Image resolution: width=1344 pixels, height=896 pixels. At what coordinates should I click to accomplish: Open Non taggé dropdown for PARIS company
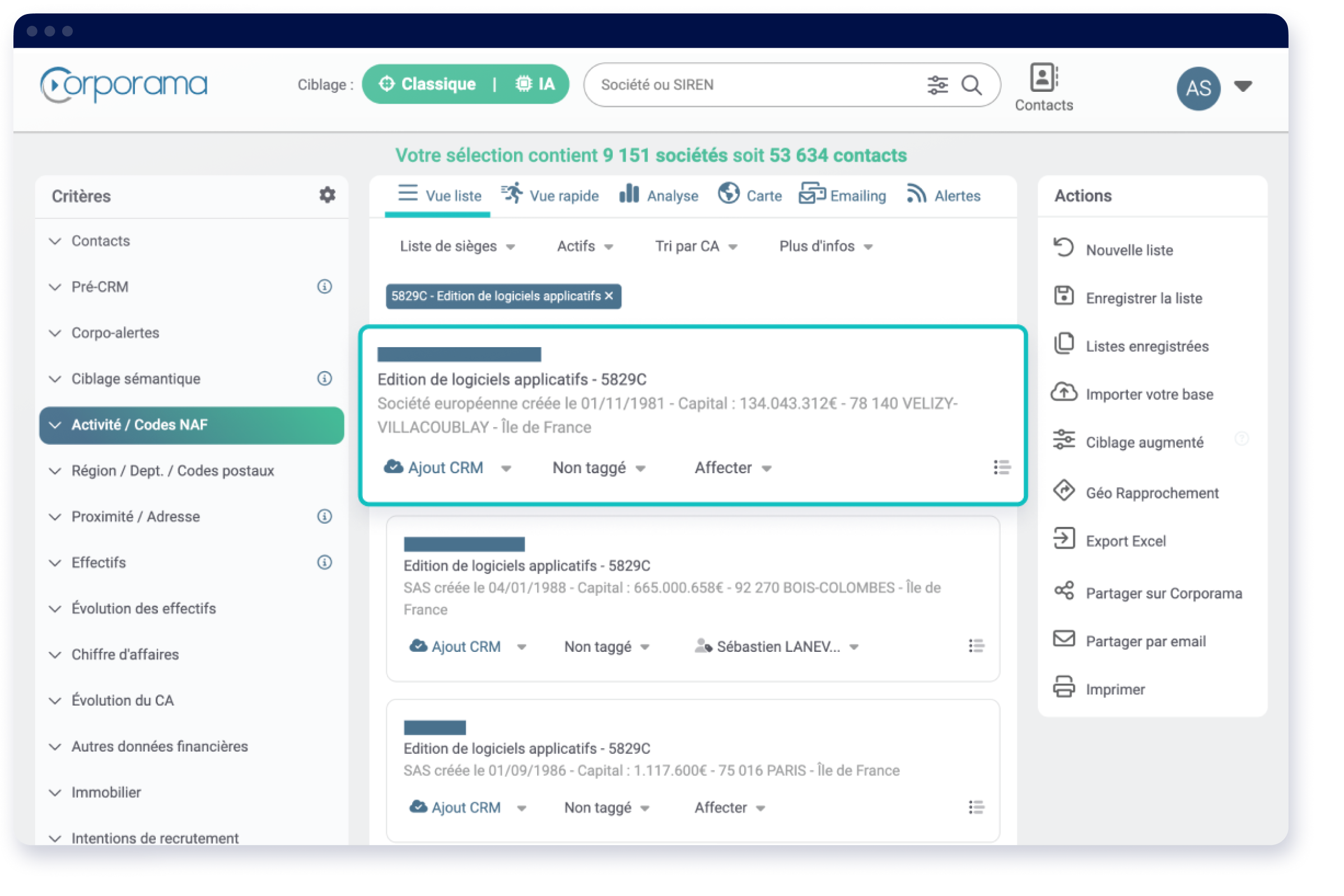tap(607, 808)
